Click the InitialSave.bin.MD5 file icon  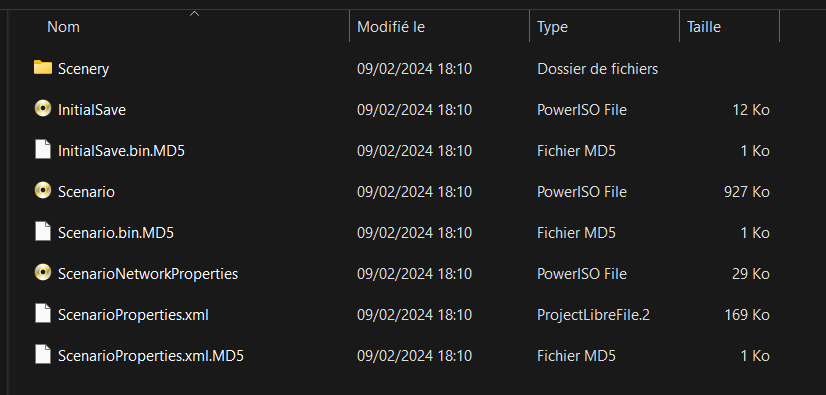(43, 150)
